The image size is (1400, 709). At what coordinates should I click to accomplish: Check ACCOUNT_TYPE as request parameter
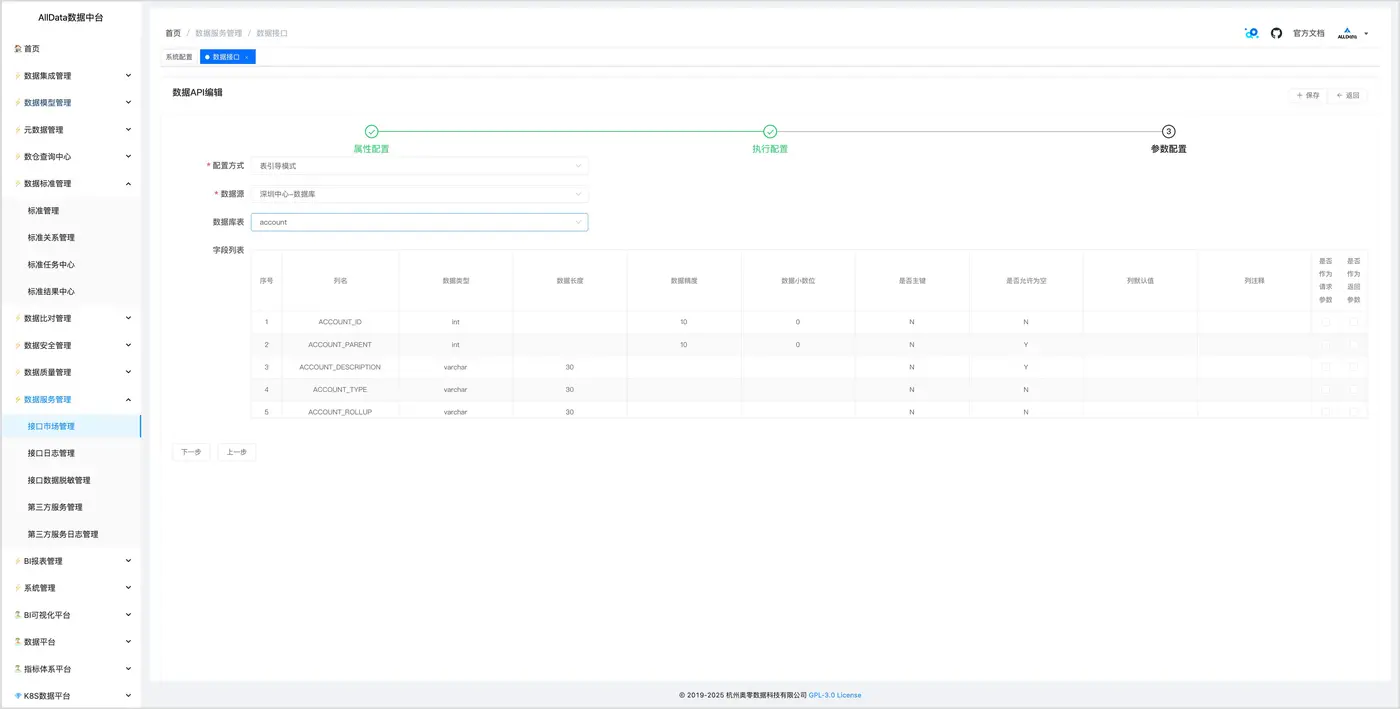coord(1326,390)
